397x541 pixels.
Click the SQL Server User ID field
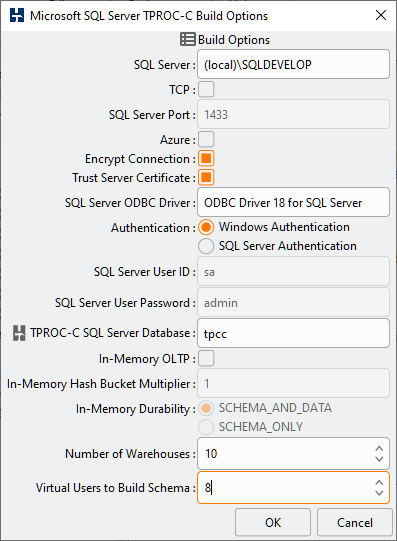tap(293, 272)
